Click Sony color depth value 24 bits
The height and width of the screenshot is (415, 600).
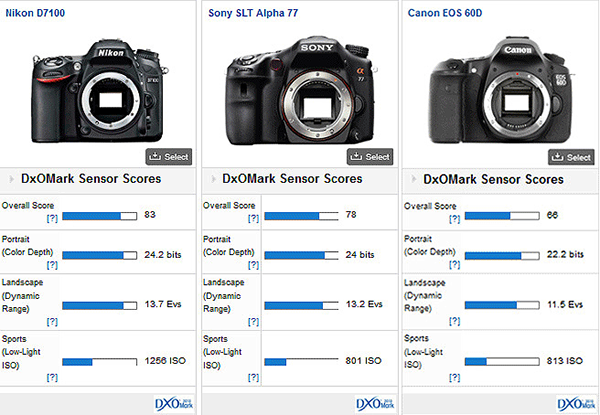click(360, 255)
